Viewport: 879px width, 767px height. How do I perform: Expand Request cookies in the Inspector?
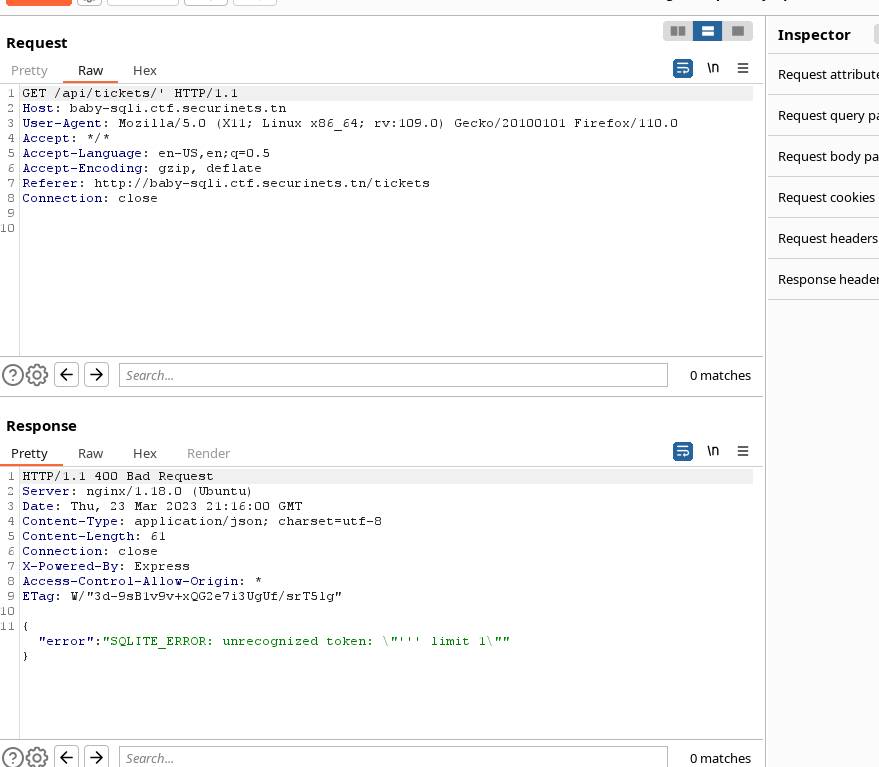pos(824,197)
